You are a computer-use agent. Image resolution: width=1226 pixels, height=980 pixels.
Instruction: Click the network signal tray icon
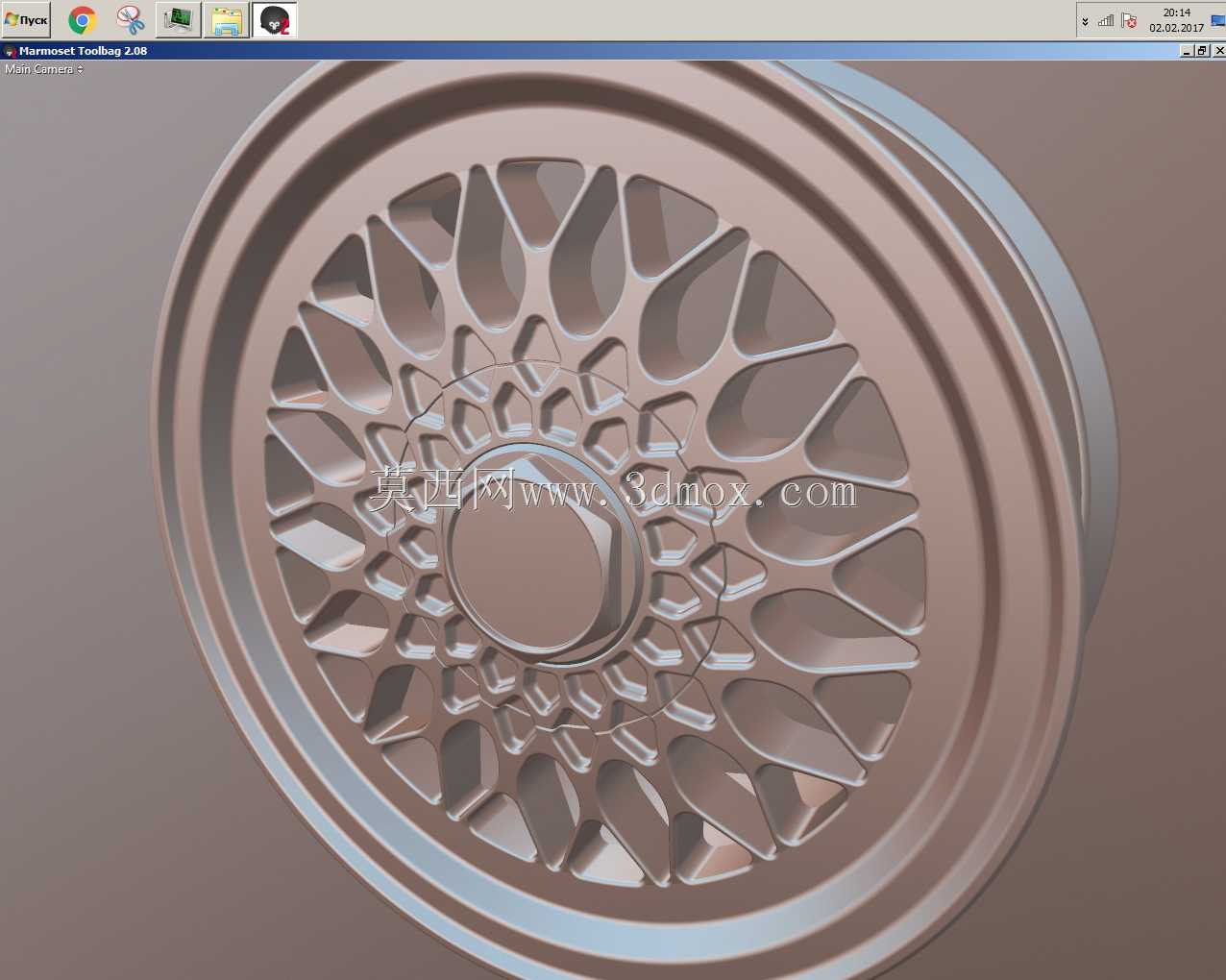(x=1106, y=20)
